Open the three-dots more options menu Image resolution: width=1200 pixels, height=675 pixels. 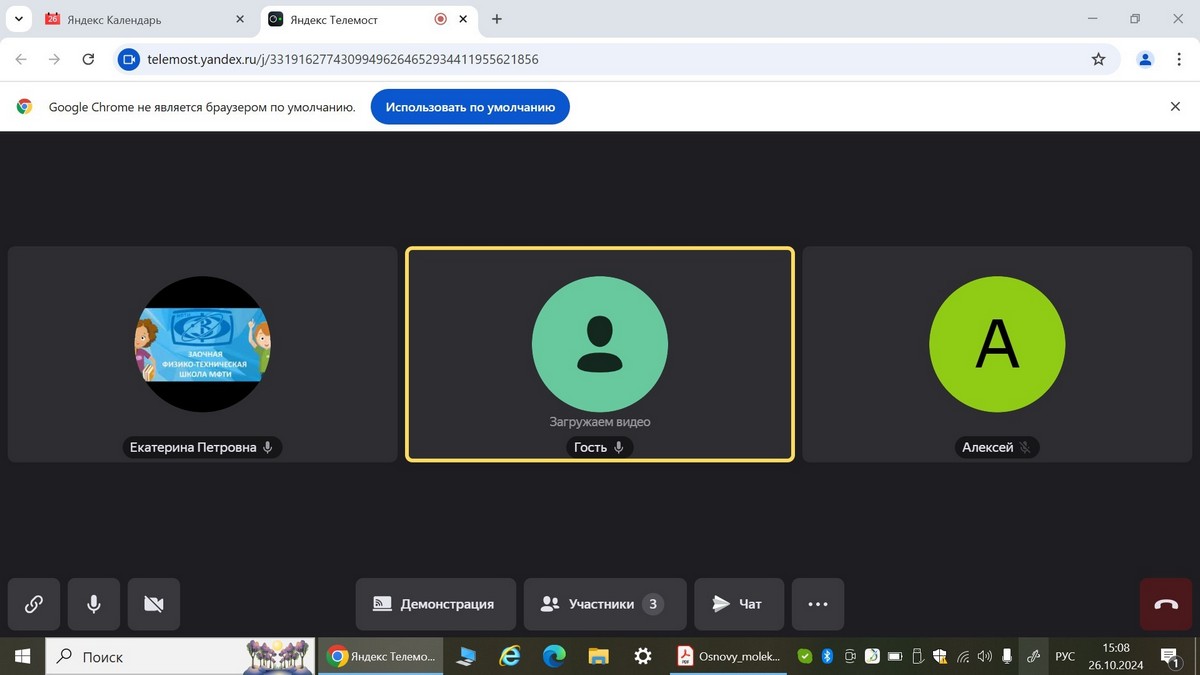pyautogui.click(x=818, y=604)
